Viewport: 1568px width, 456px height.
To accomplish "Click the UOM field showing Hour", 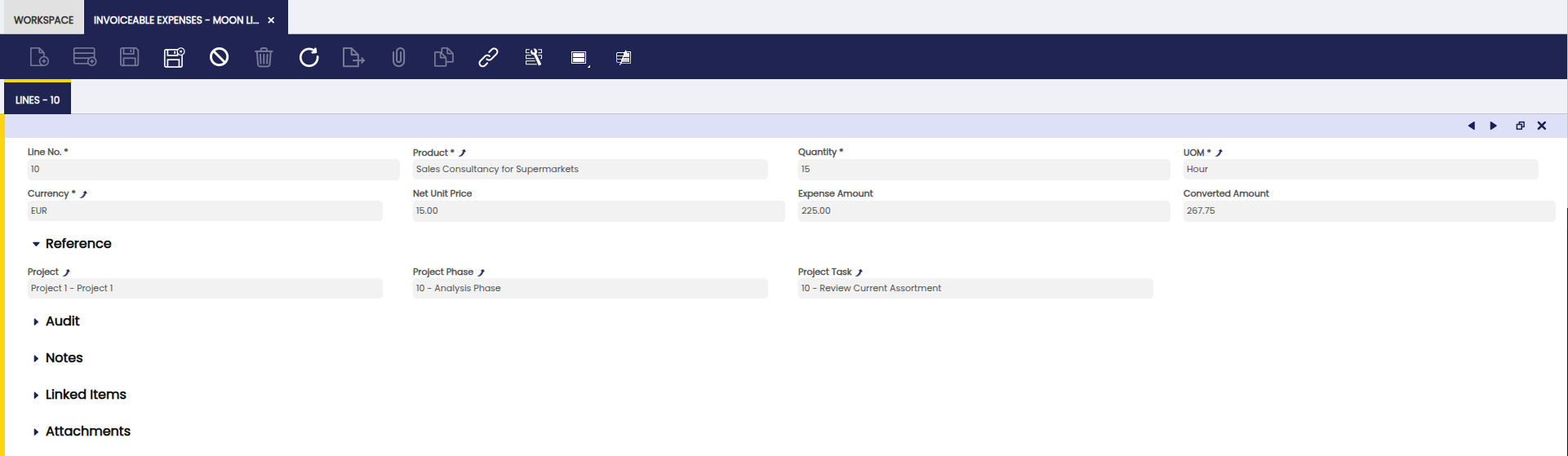I will click(x=1361, y=170).
